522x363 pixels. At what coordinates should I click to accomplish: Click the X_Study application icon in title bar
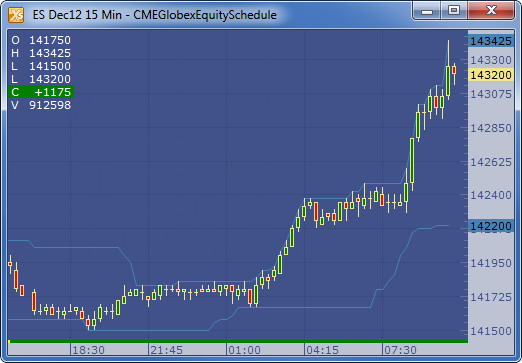click(x=16, y=15)
